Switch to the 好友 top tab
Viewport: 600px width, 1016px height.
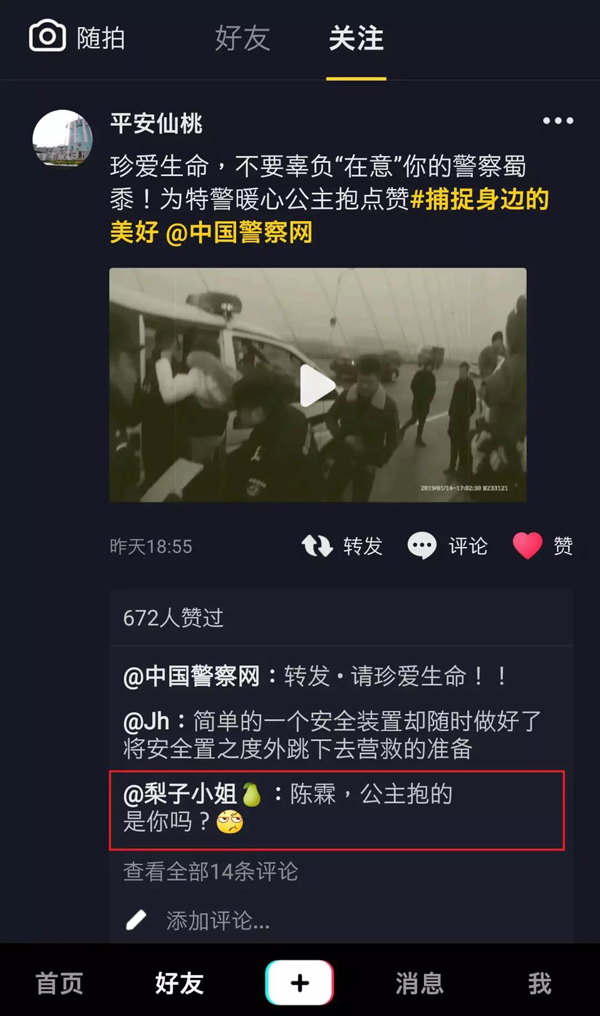pos(242,39)
